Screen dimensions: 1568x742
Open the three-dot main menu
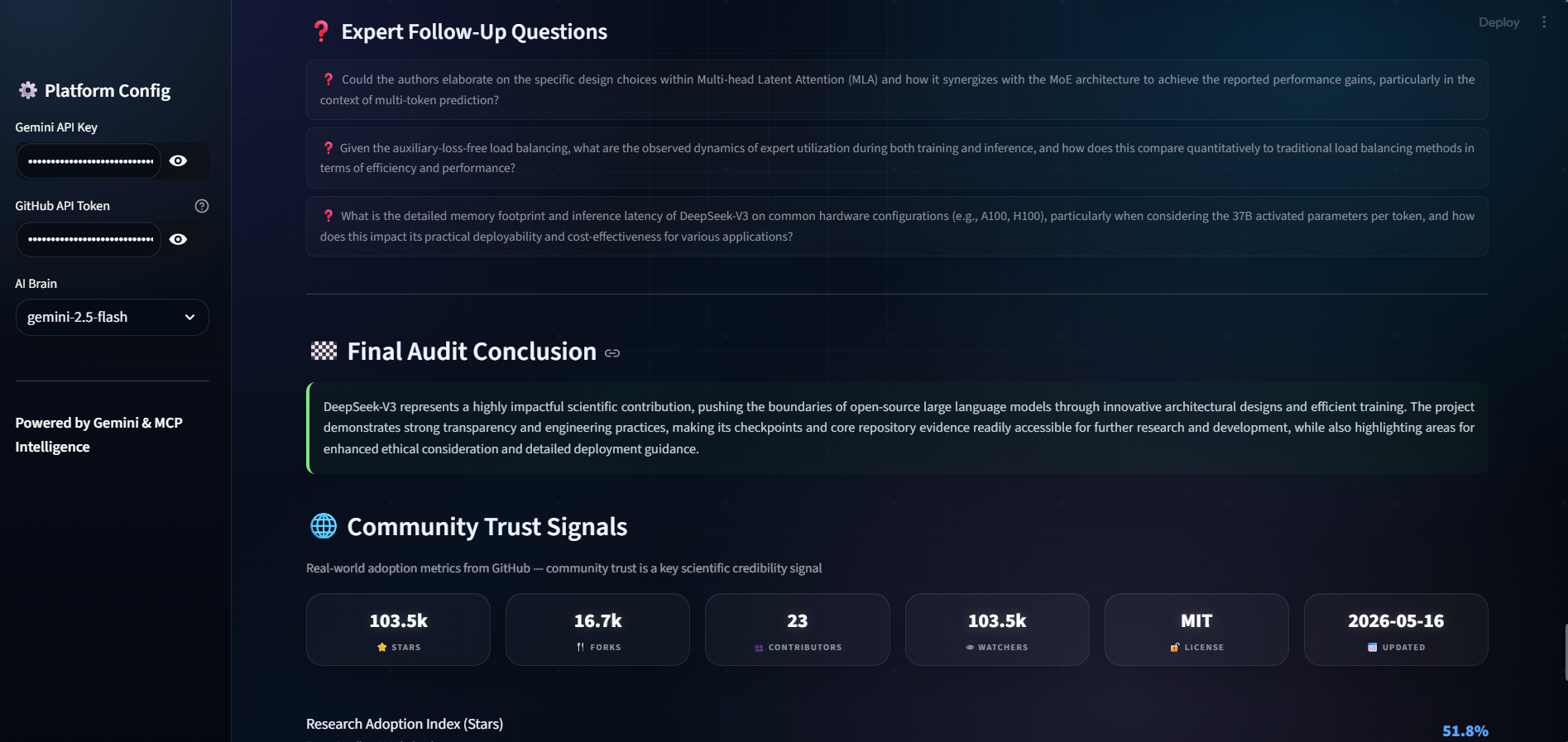(1544, 22)
